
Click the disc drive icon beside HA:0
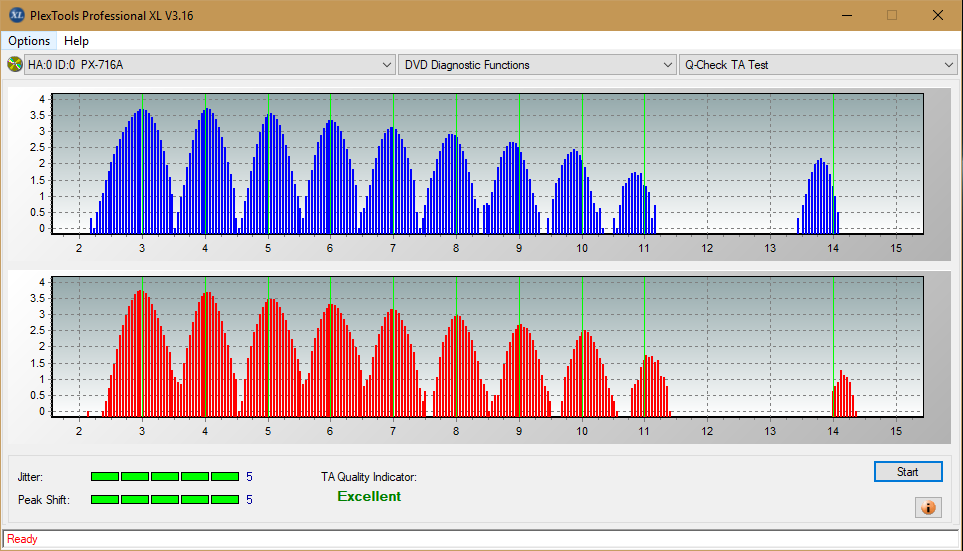14,64
